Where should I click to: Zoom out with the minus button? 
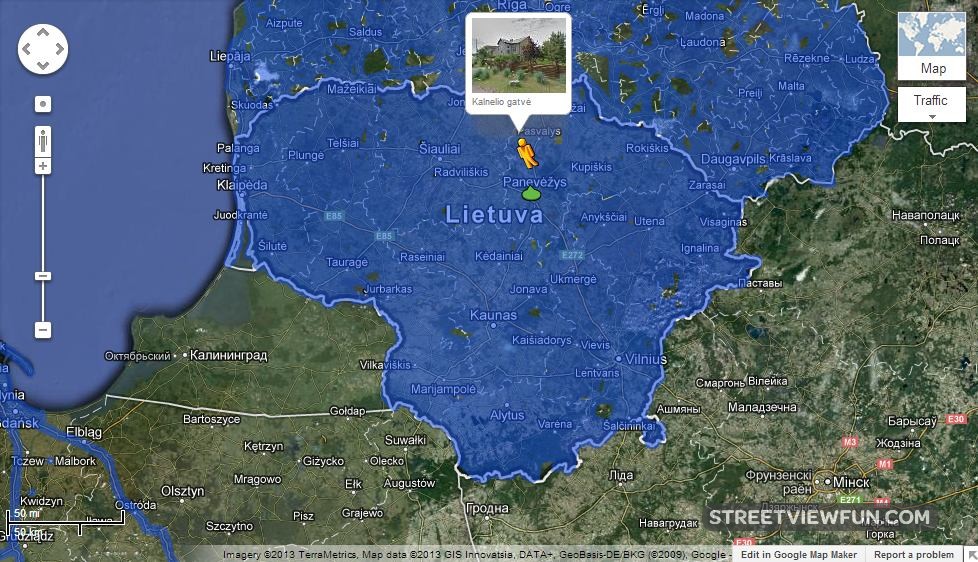43,329
